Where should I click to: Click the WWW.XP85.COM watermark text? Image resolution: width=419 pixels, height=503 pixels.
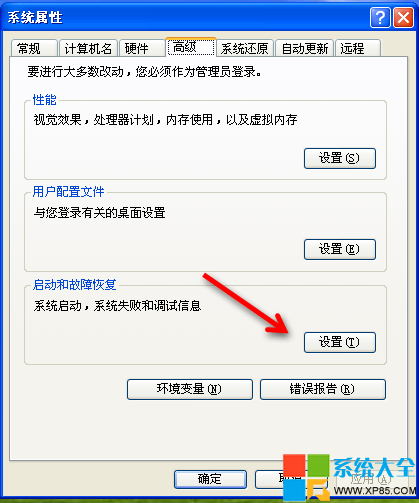pyautogui.click(x=375, y=491)
